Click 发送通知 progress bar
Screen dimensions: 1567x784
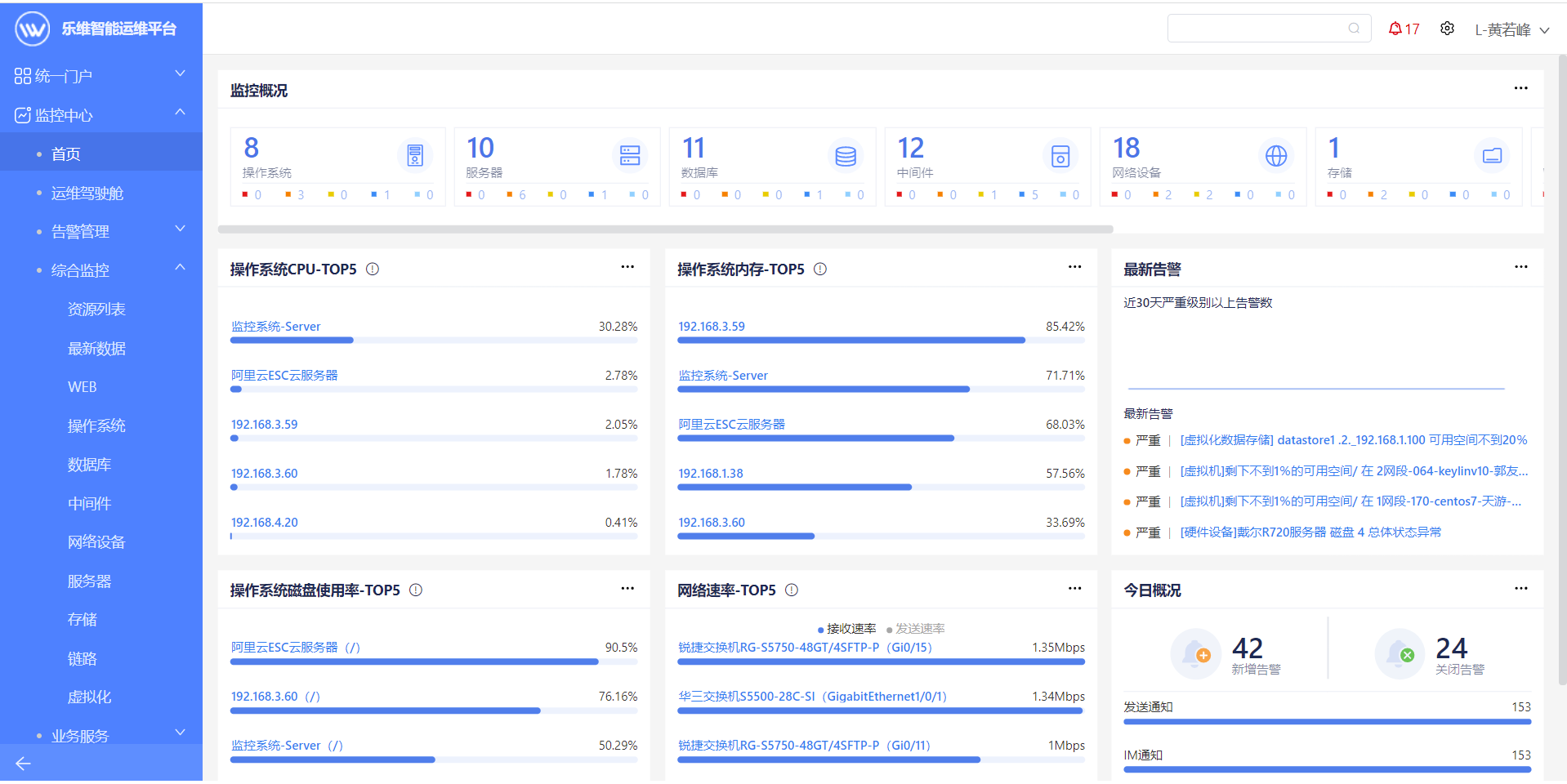tap(1327, 722)
